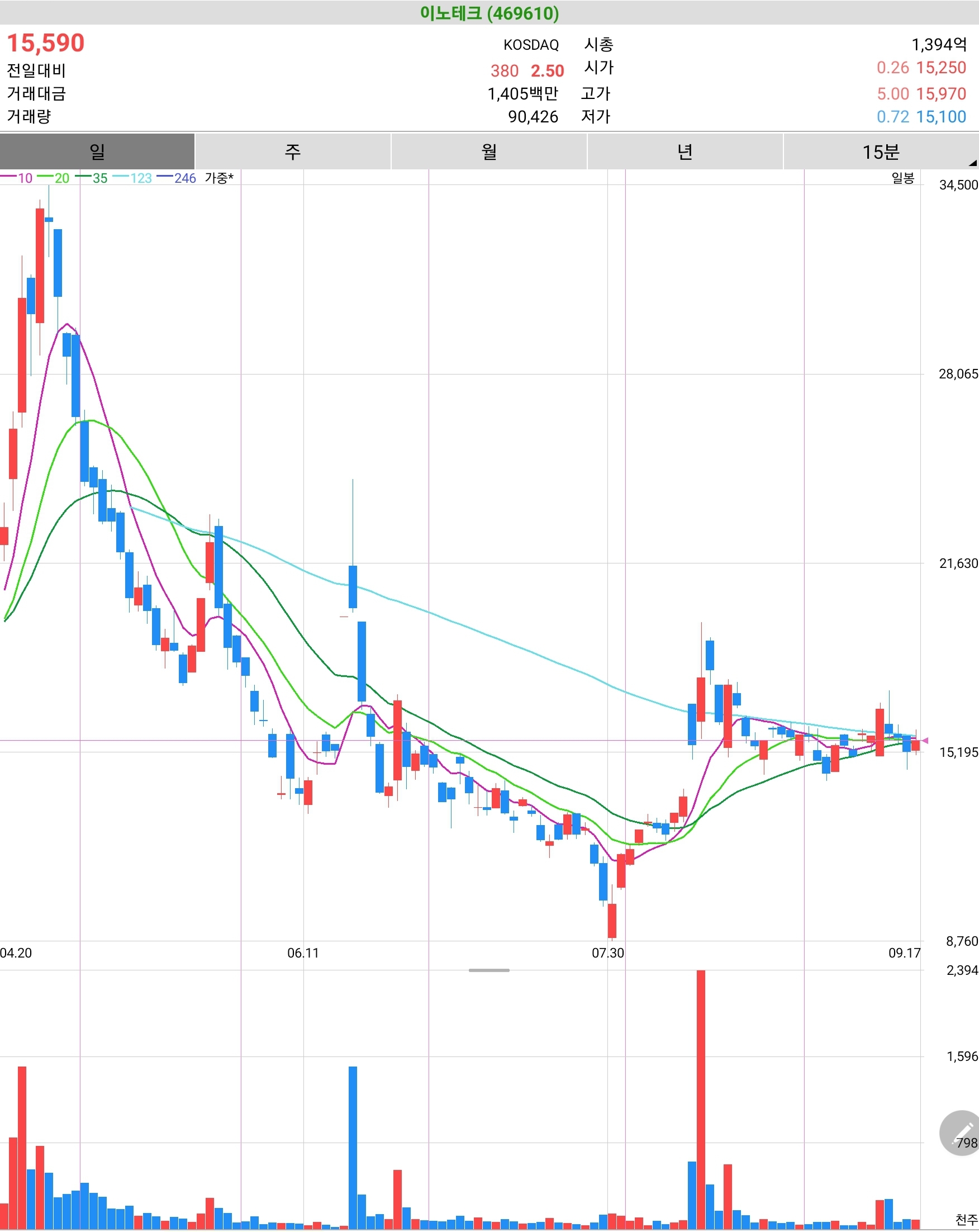Click the 123-day moving average legend
Screen dimensions: 979x1232
click(132, 178)
